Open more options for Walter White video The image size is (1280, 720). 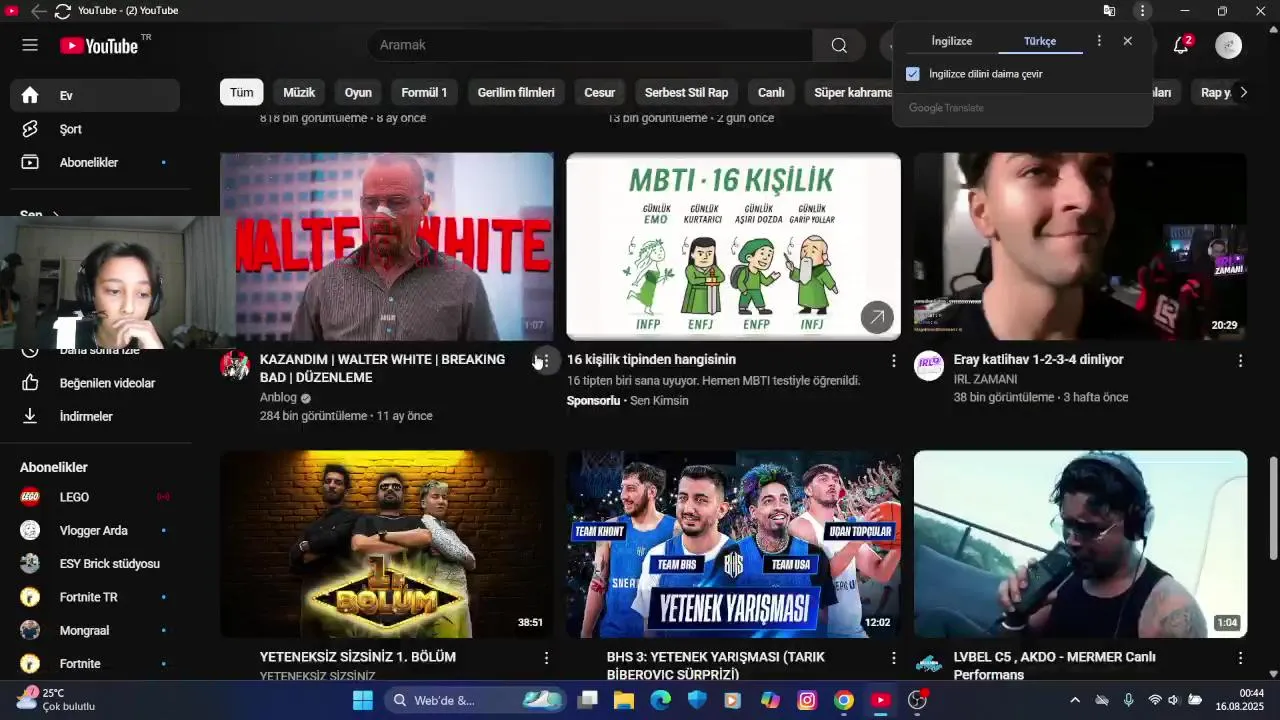tap(546, 360)
